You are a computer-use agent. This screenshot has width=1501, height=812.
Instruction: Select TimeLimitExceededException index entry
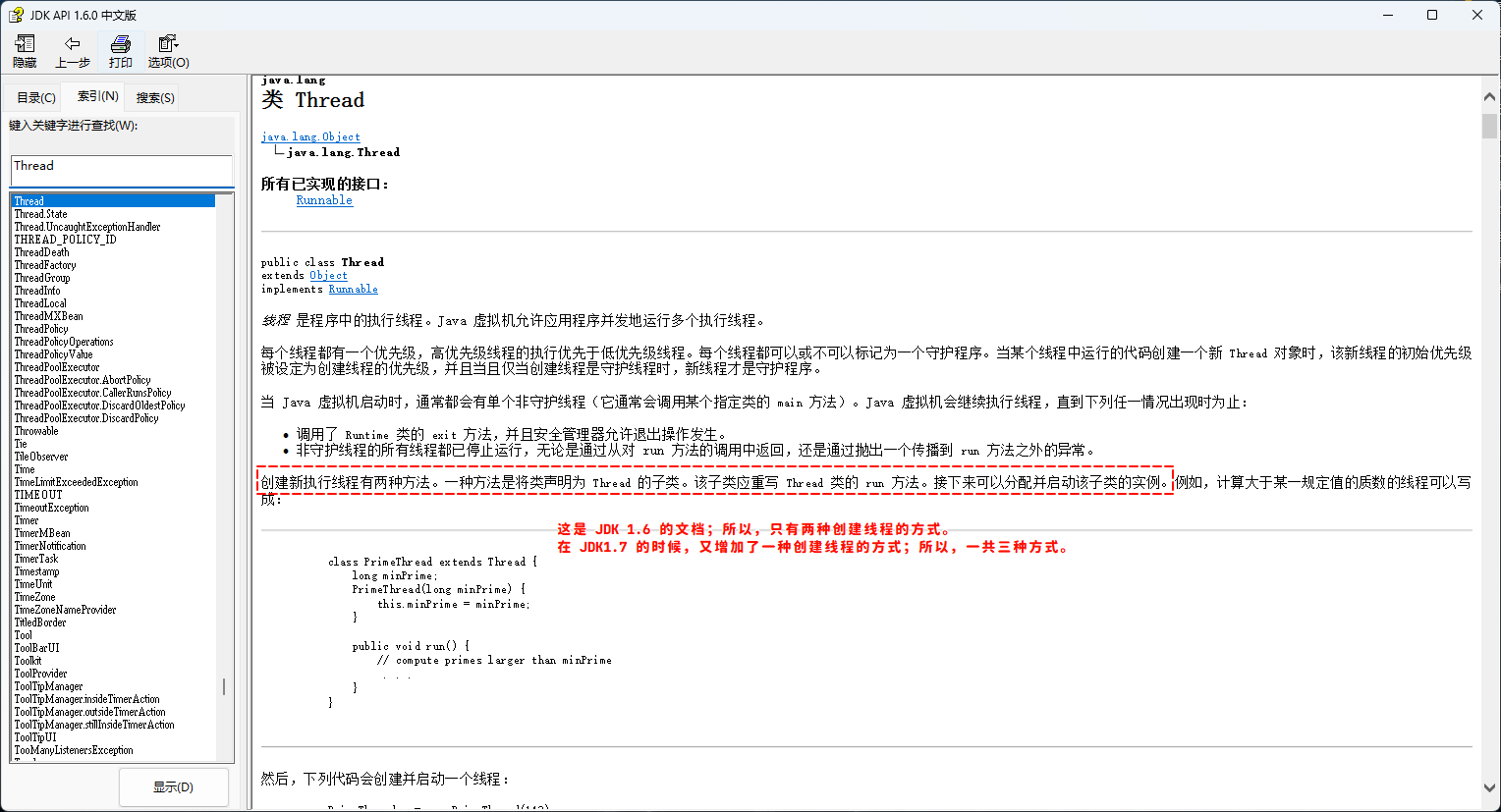76,481
